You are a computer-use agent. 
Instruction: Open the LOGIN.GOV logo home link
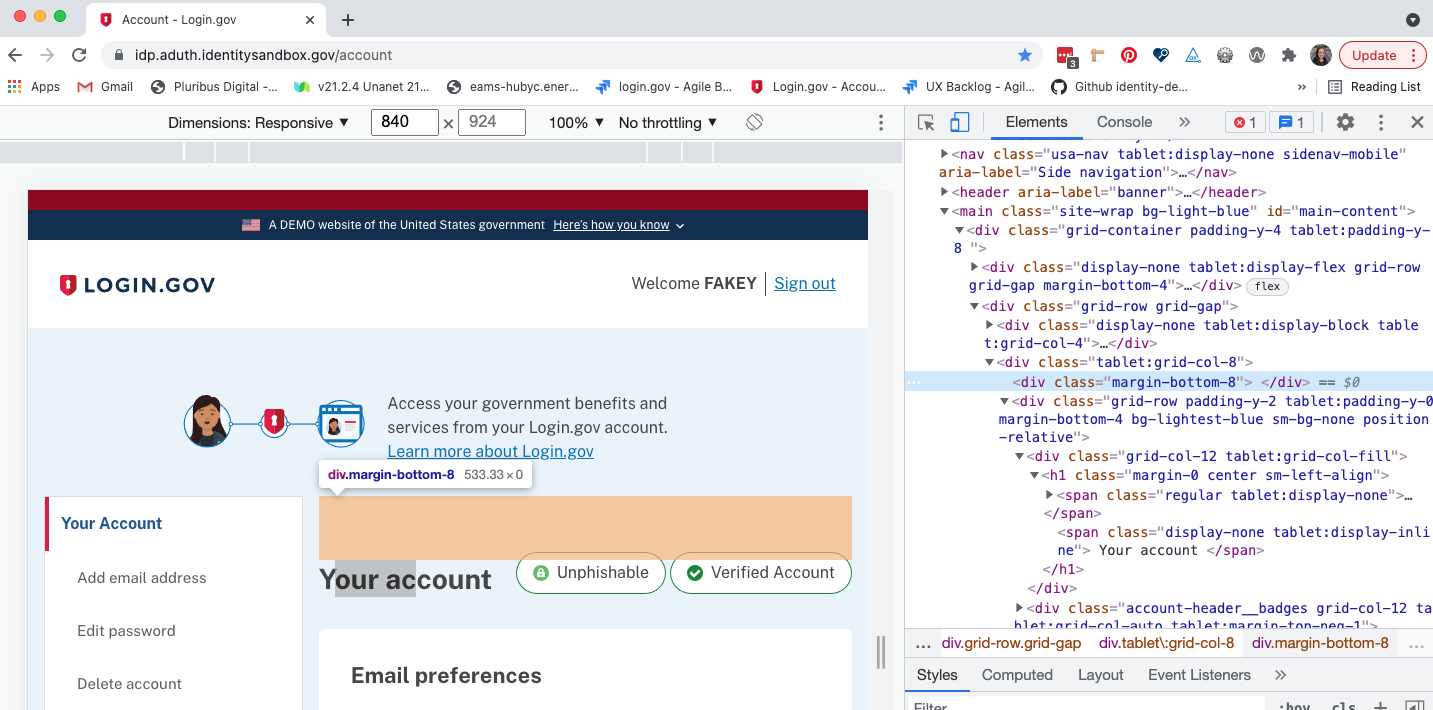point(137,285)
